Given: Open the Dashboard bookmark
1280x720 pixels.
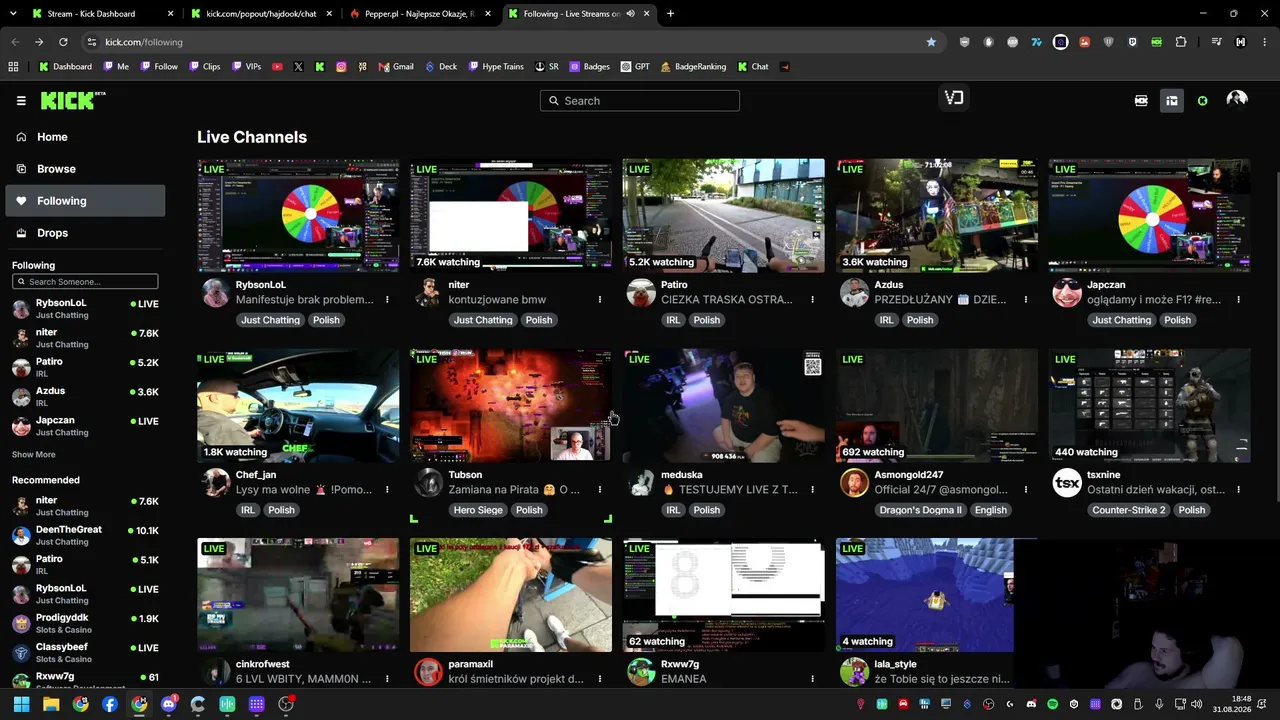Looking at the screenshot, I should point(65,67).
